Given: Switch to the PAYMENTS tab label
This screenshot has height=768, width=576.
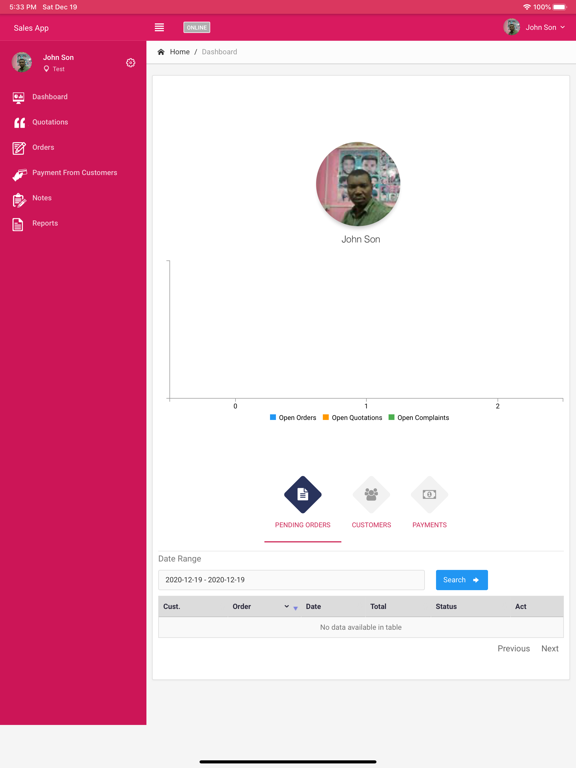Looking at the screenshot, I should [x=430, y=525].
